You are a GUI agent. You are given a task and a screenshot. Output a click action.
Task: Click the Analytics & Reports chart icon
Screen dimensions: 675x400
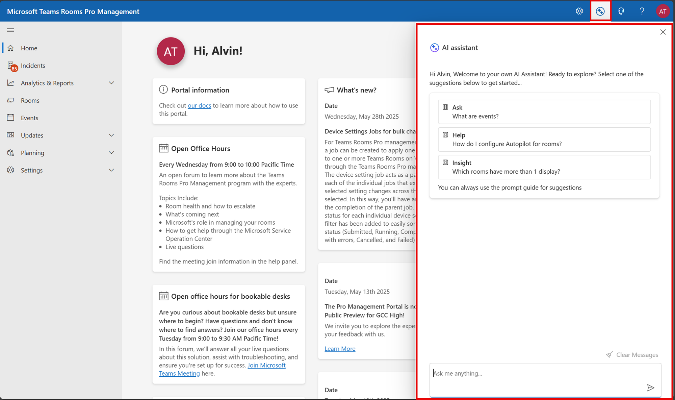click(x=11, y=83)
